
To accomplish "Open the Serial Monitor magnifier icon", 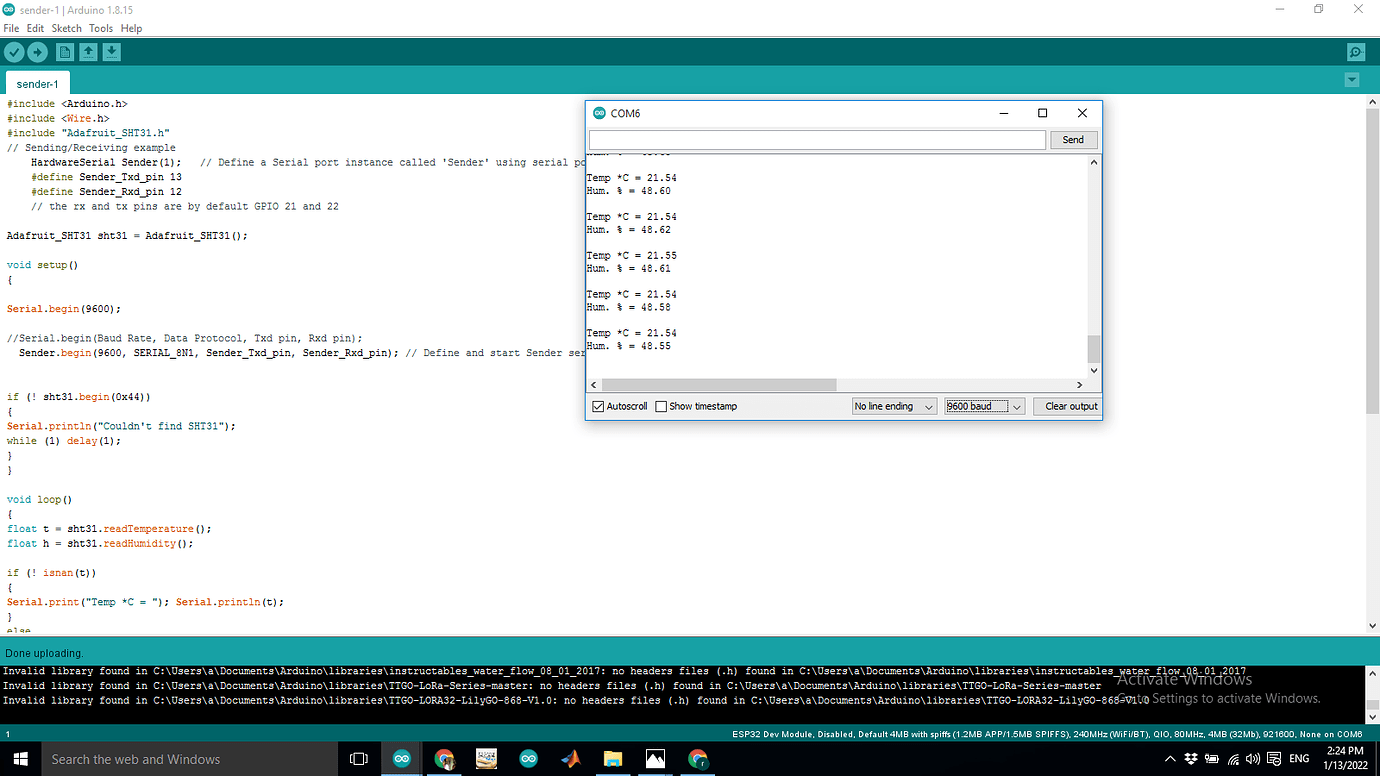I will coord(1355,51).
